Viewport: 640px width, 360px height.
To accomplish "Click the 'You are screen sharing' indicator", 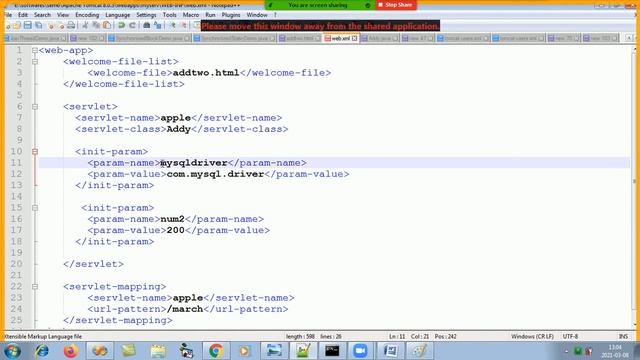I will click(x=319, y=5).
